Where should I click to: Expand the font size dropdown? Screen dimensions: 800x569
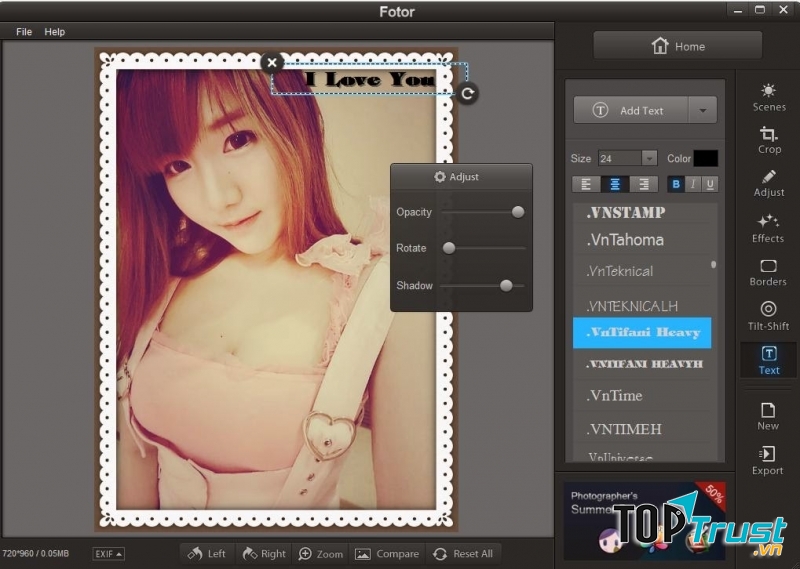[x=649, y=158]
